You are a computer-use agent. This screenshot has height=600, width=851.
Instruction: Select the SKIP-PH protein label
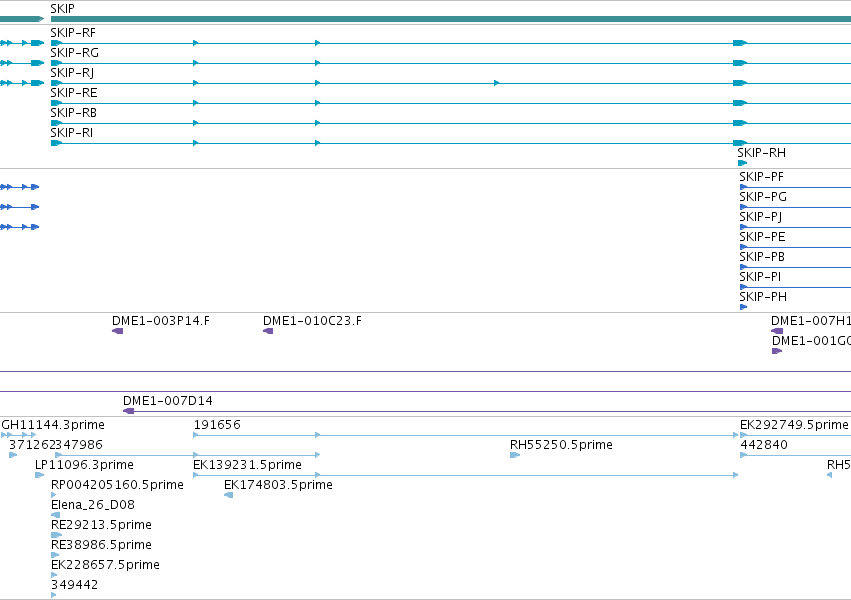click(763, 297)
